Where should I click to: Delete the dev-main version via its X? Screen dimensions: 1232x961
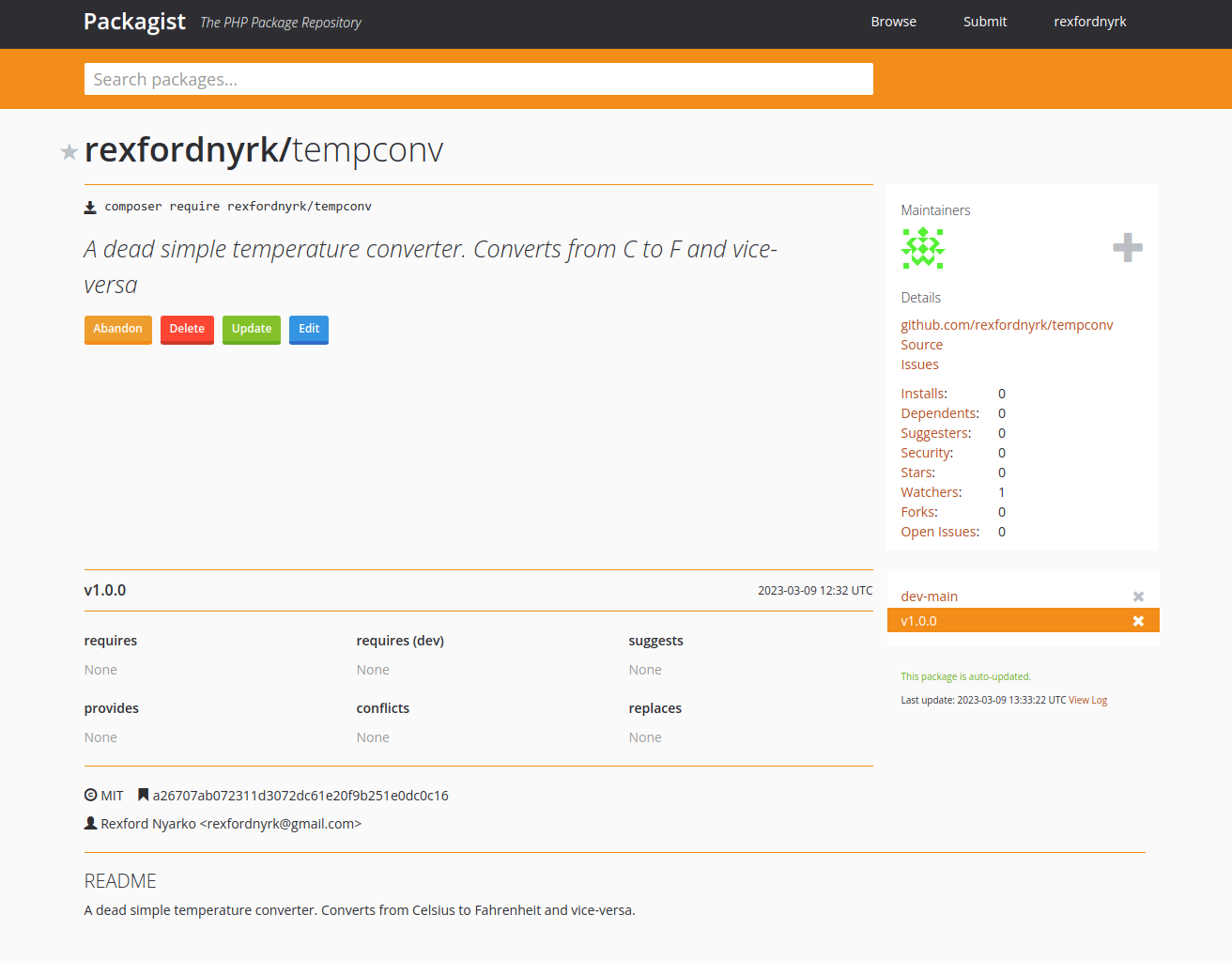tap(1138, 597)
